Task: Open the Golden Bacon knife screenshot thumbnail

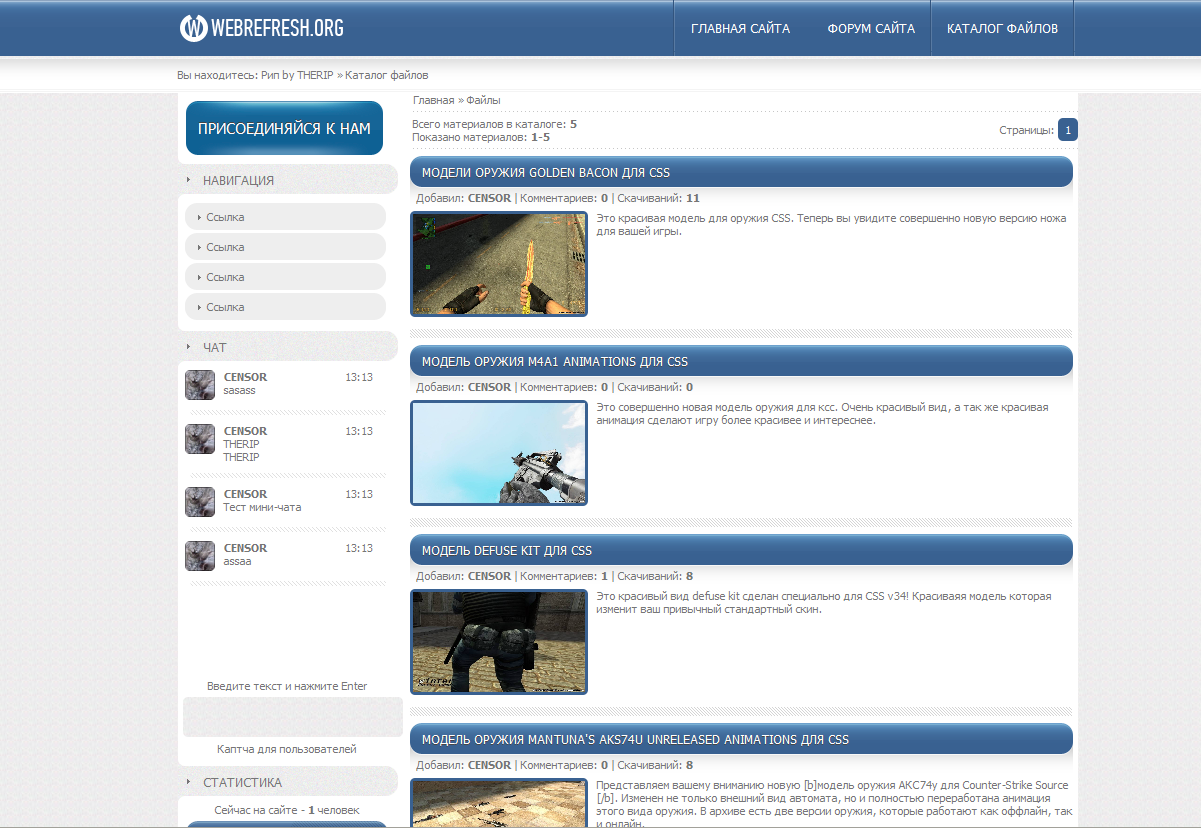Action: coord(499,264)
